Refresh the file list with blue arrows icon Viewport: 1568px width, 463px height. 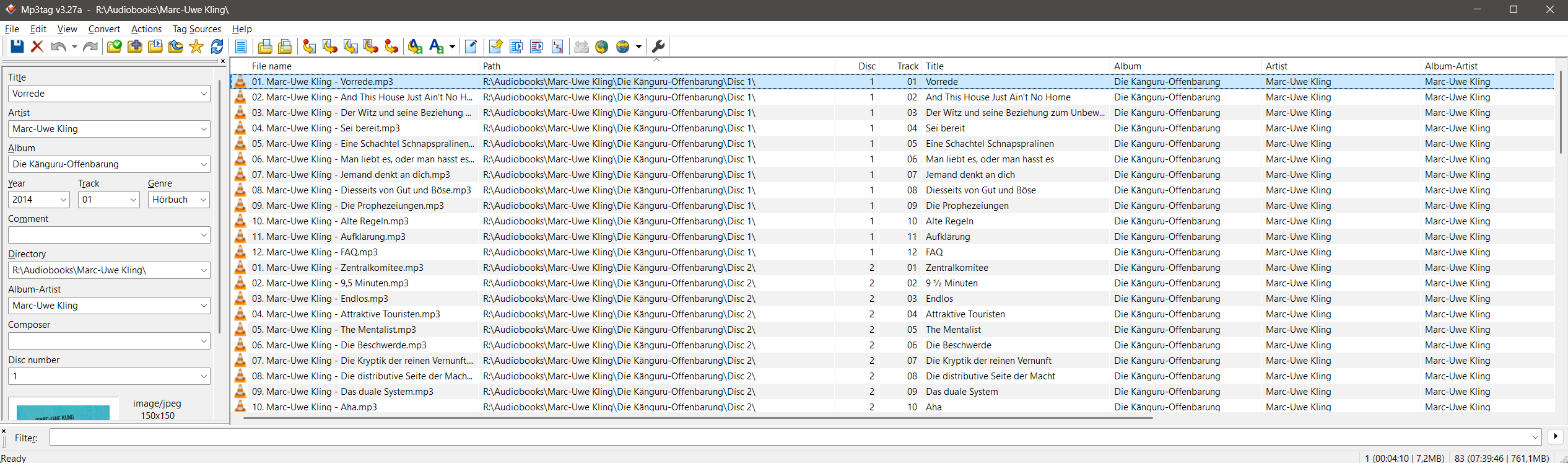click(217, 46)
